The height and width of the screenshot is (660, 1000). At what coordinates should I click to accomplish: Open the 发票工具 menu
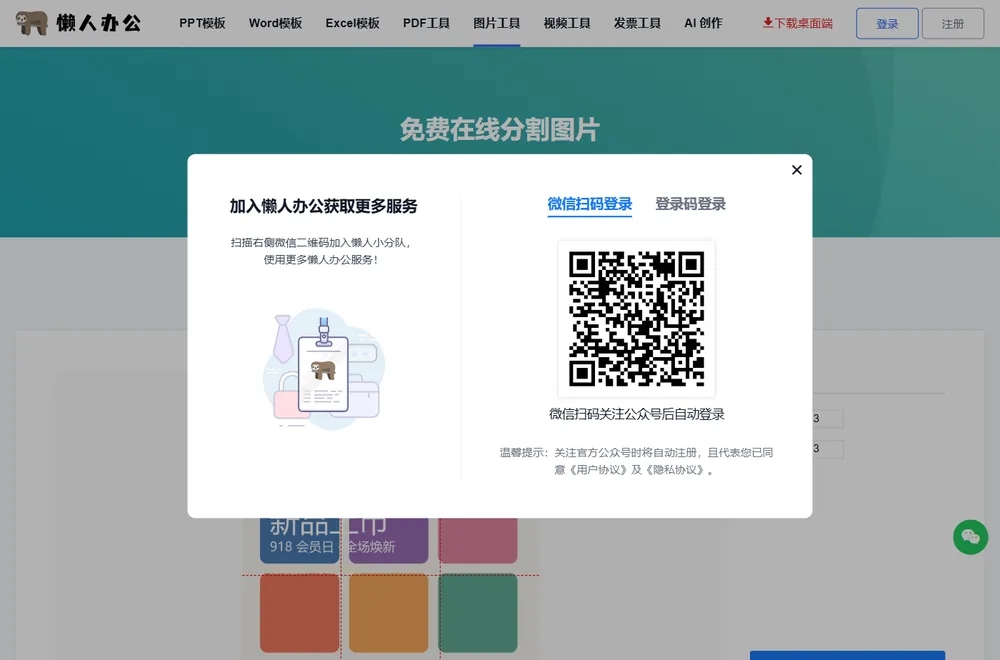click(637, 23)
